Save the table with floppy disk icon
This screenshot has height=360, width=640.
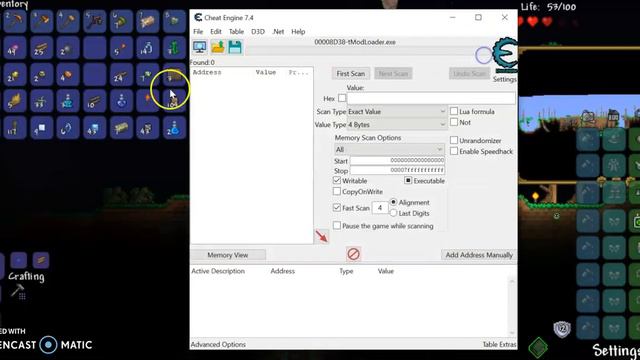click(x=235, y=47)
